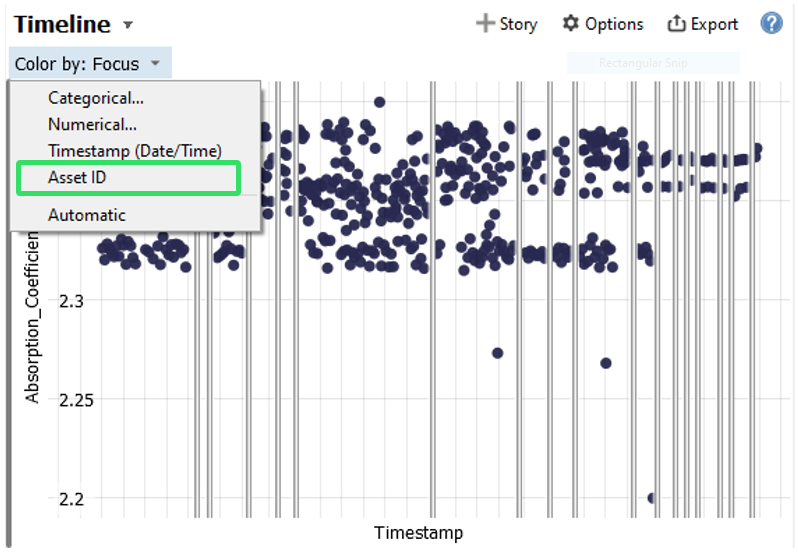
Task: Select the left outlier point near 2.27
Action: pos(497,353)
